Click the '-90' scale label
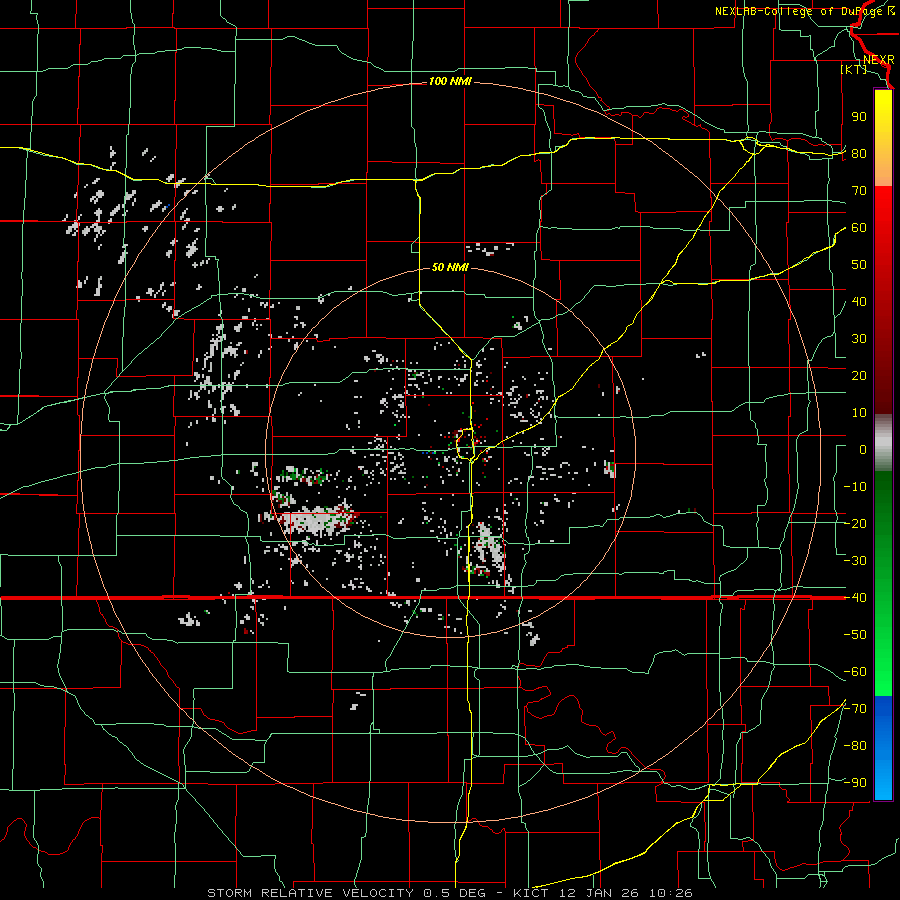The width and height of the screenshot is (900, 900). [855, 782]
